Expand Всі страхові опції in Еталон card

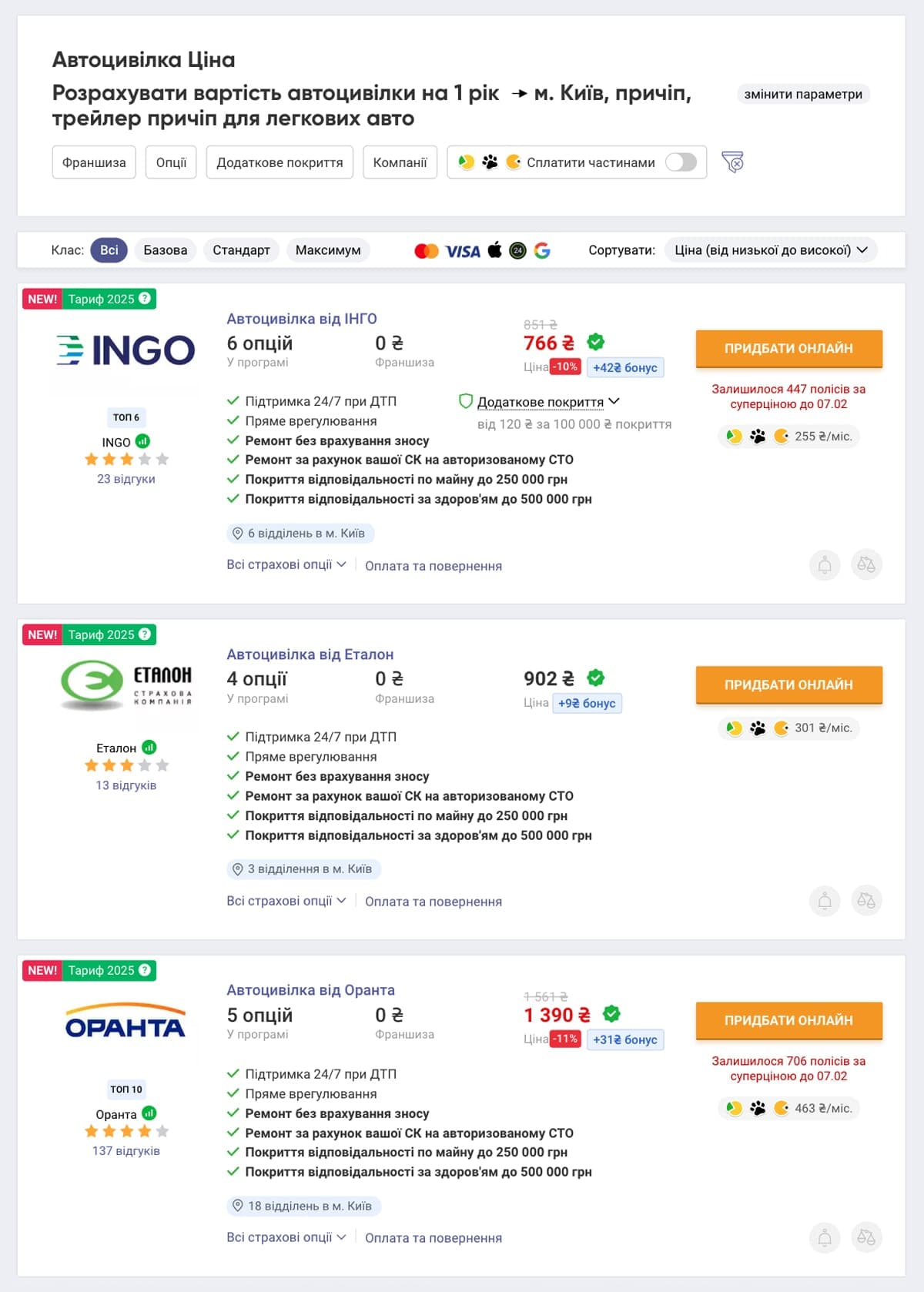pyautogui.click(x=286, y=901)
